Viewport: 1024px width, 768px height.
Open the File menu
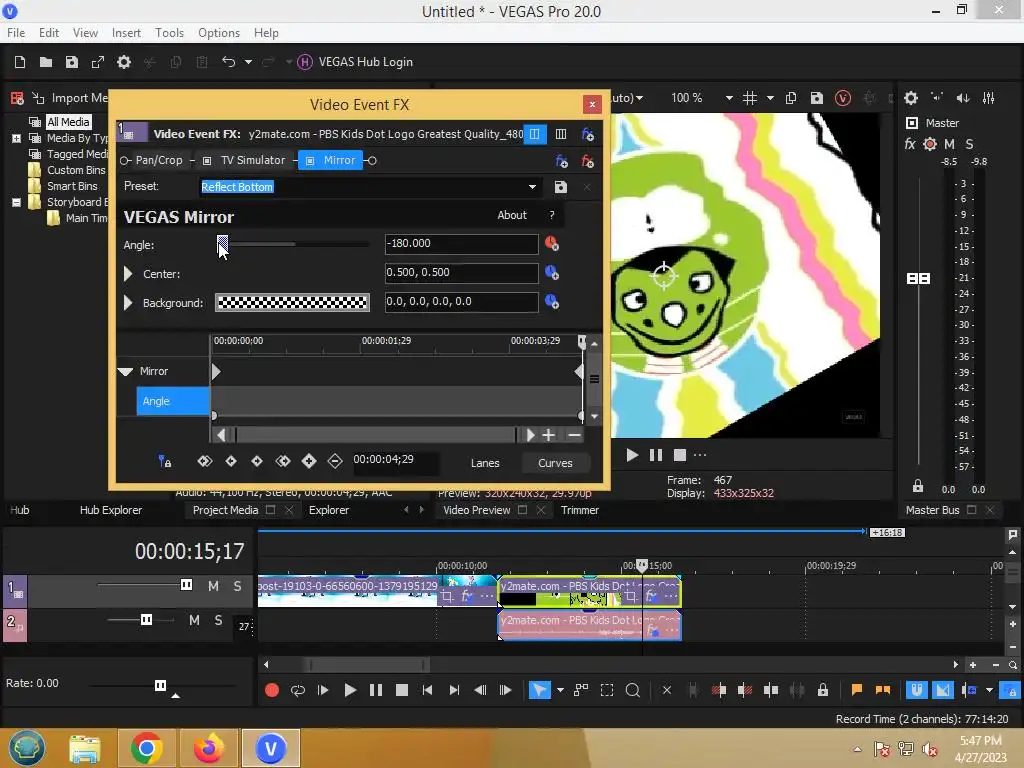point(16,33)
